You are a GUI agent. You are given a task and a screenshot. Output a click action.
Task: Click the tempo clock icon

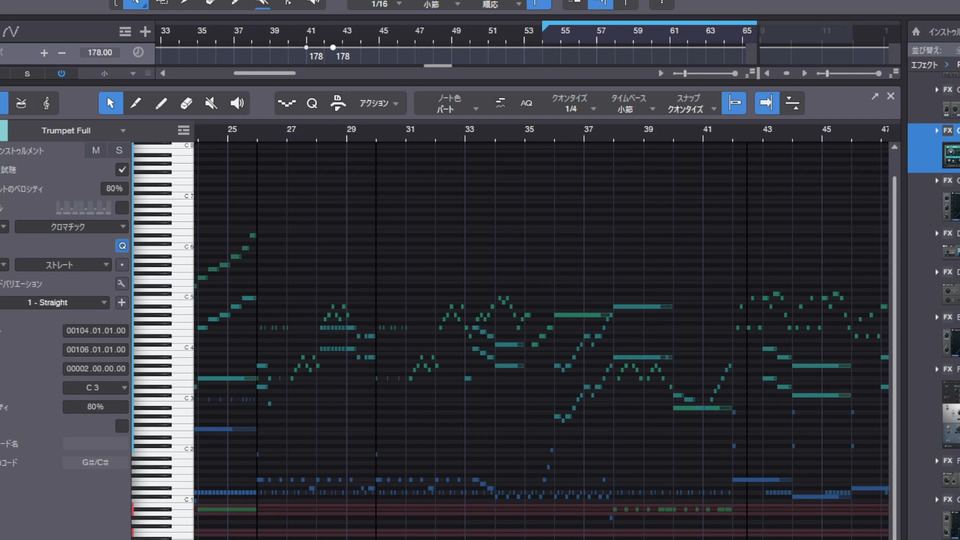[x=138, y=52]
